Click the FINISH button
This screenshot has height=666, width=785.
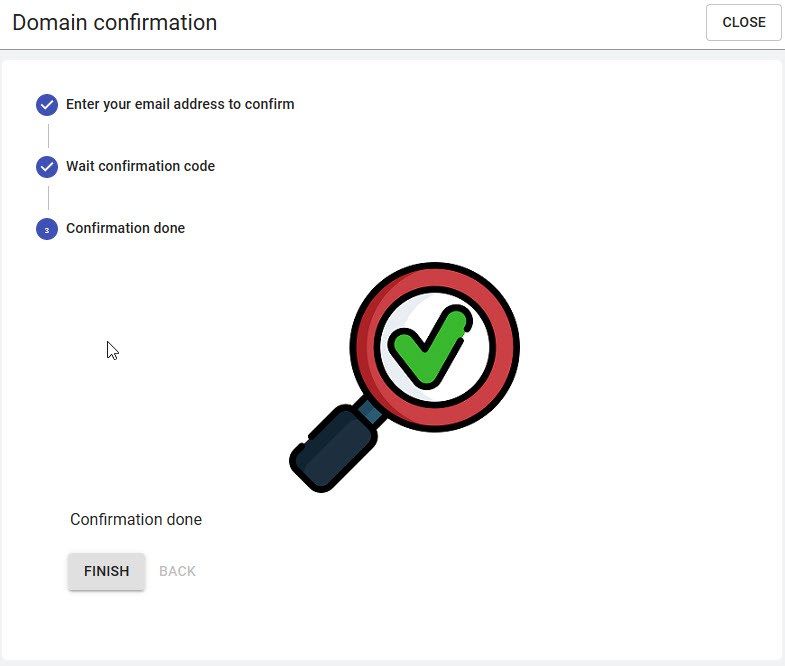click(x=107, y=571)
